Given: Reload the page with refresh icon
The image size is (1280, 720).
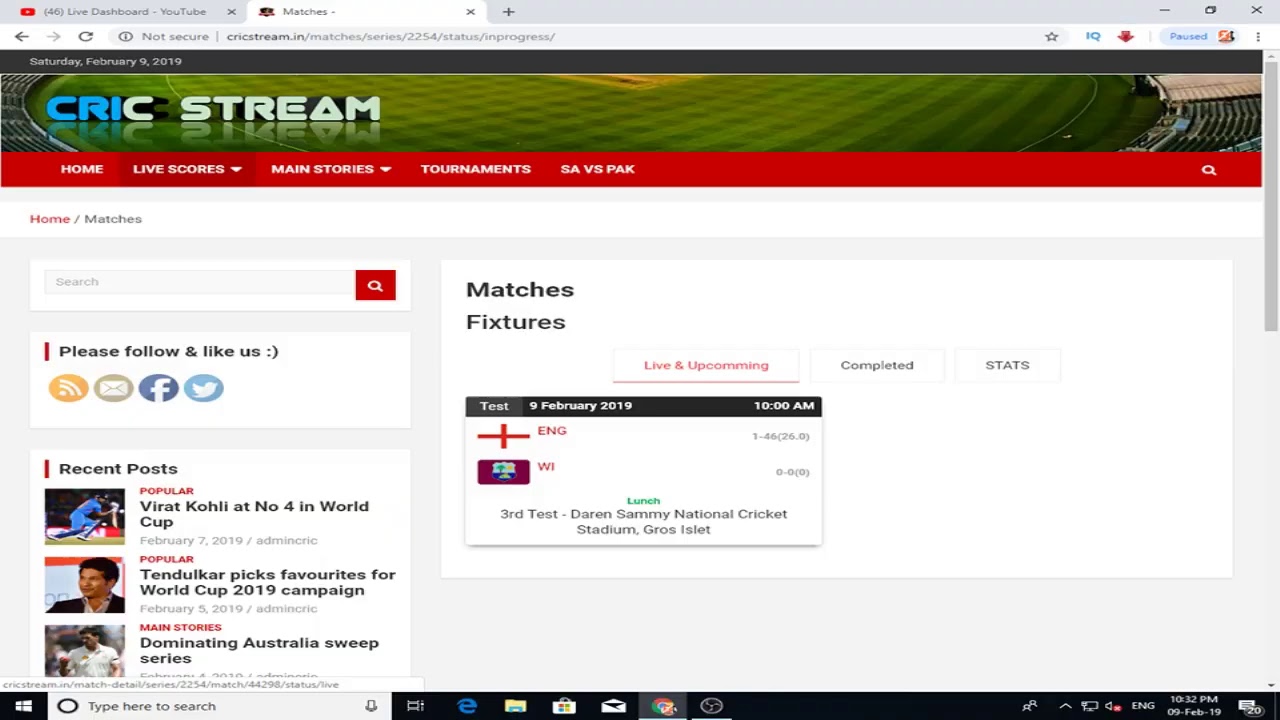Looking at the screenshot, I should 86,36.
